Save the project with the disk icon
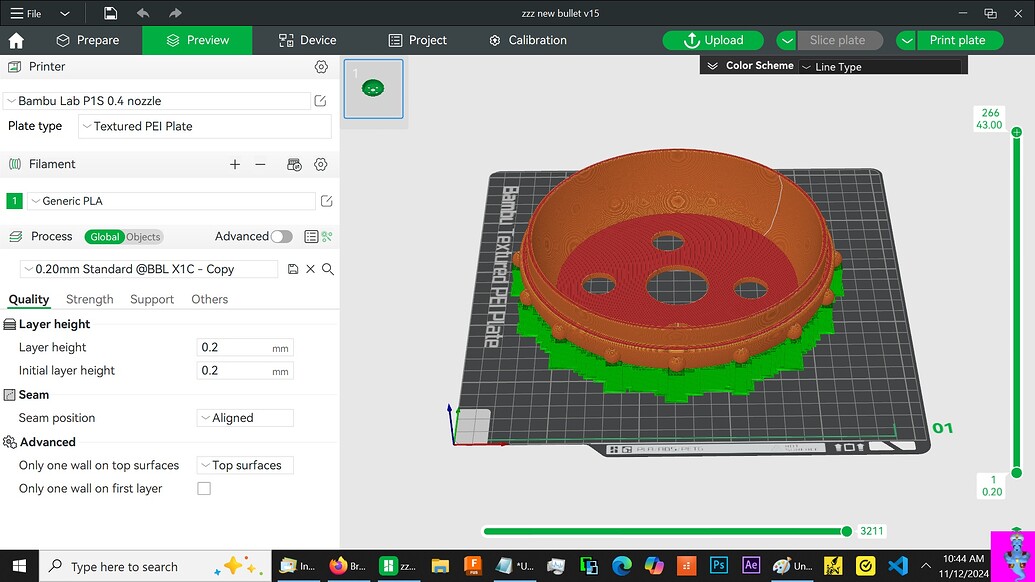This screenshot has width=1035, height=582. (x=110, y=13)
